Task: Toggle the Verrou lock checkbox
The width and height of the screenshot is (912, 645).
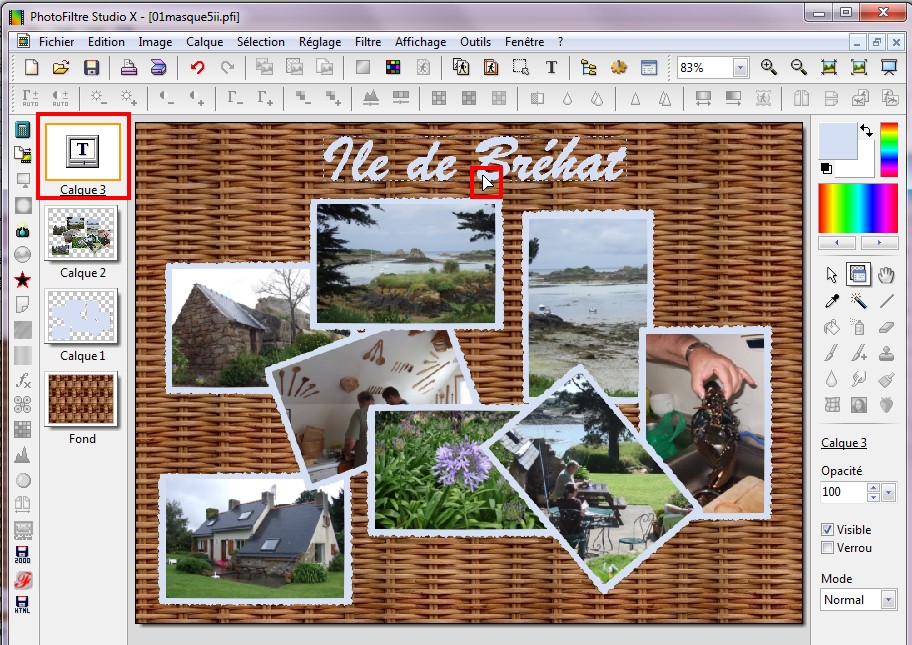Action: (x=827, y=547)
